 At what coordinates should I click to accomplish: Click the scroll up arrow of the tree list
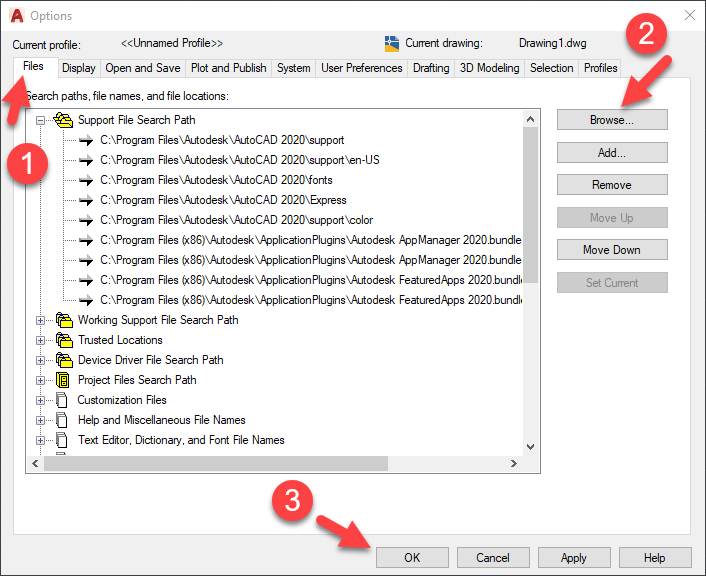pyautogui.click(x=530, y=119)
